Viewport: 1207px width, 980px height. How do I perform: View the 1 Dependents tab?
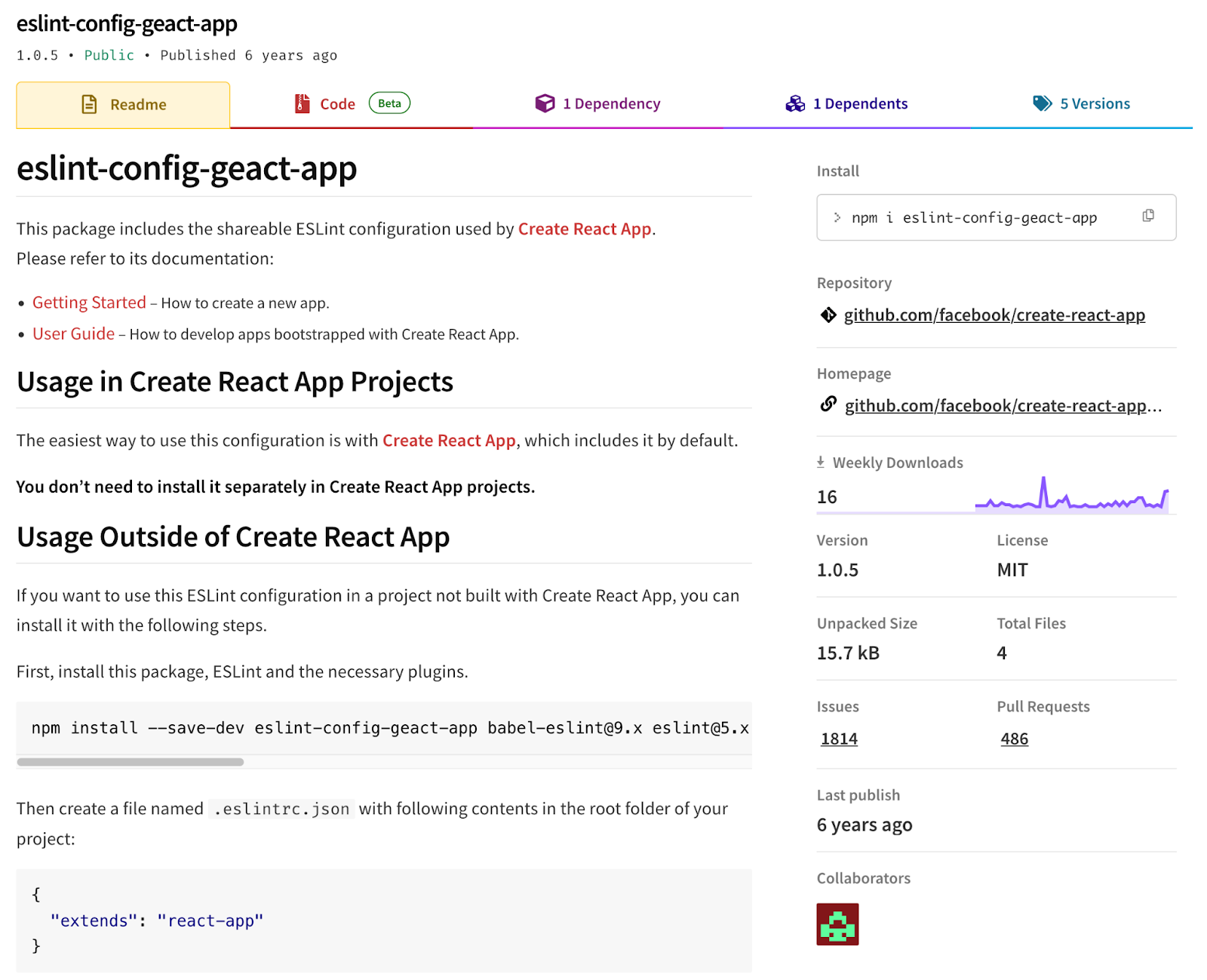[x=846, y=104]
